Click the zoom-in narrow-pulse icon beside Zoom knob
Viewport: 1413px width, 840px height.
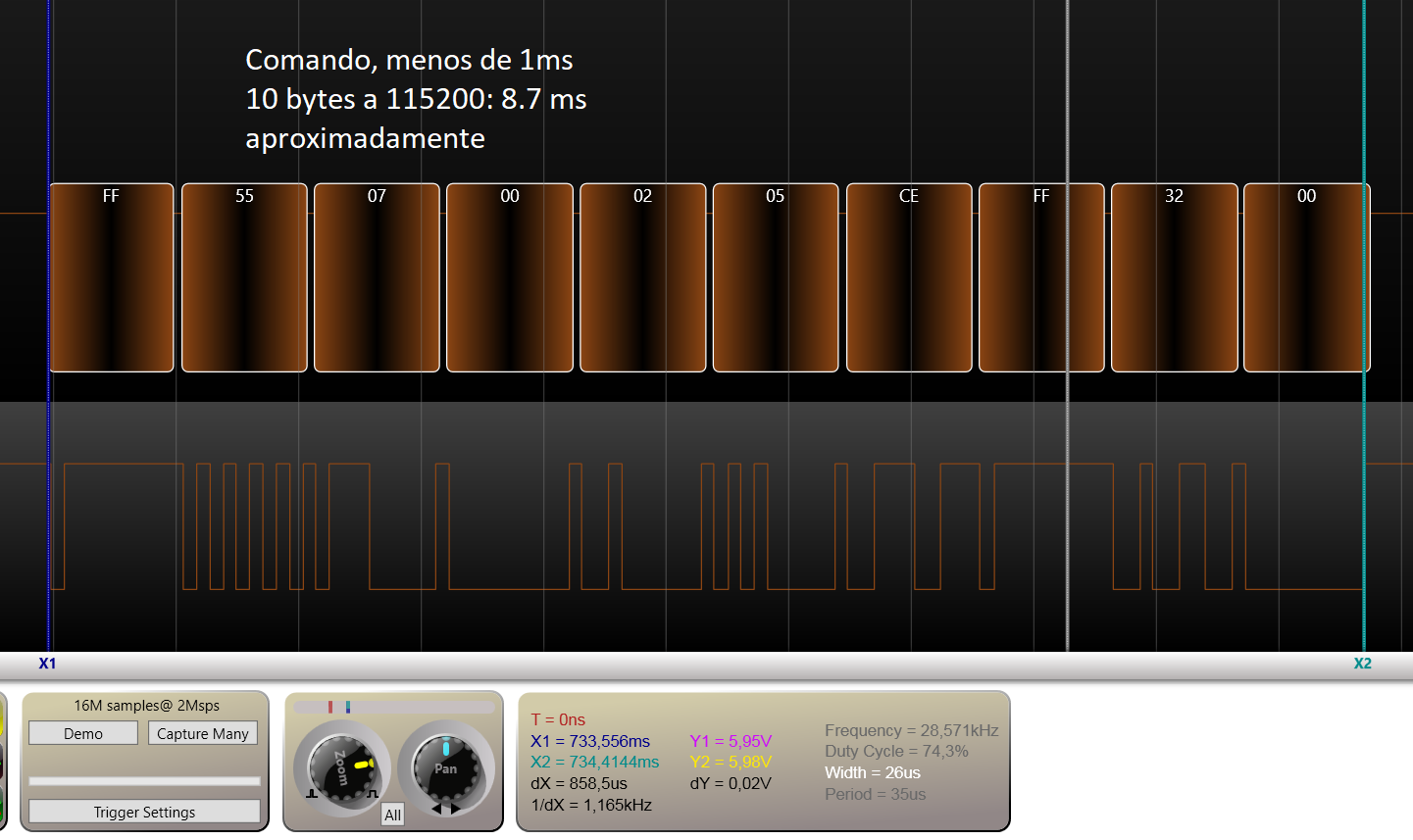pyautogui.click(x=373, y=793)
